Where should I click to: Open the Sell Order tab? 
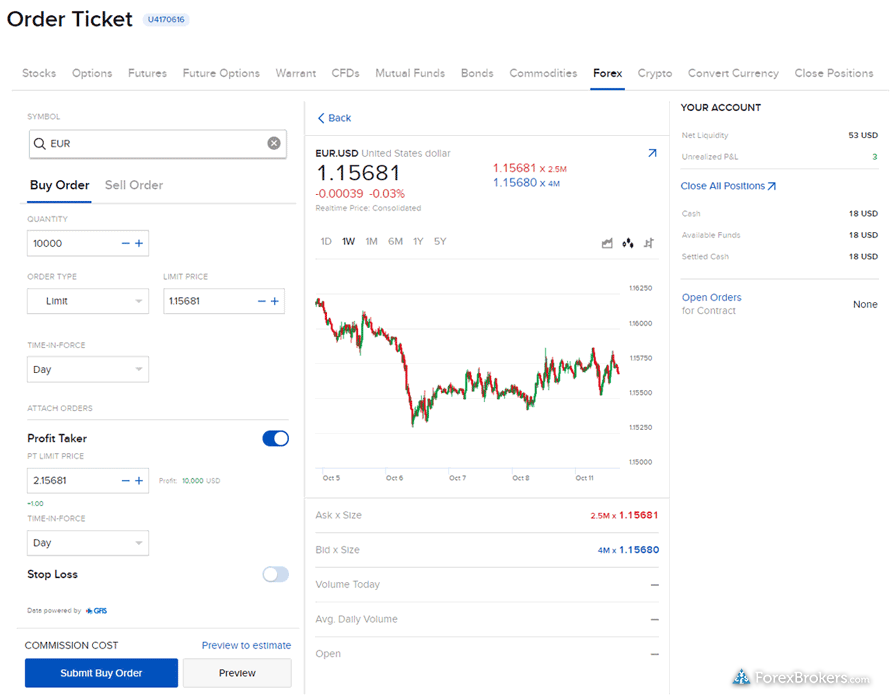(x=134, y=185)
